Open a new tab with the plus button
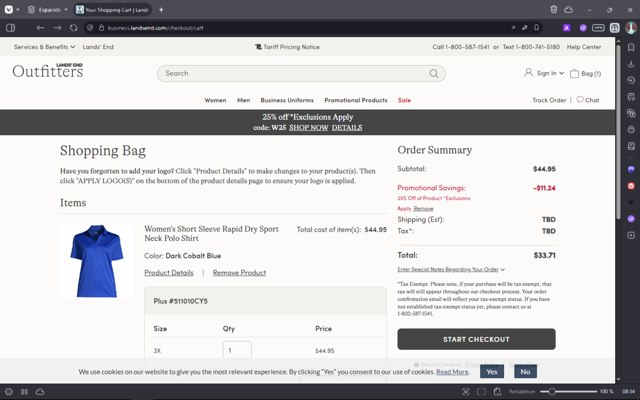640x400 pixels. pos(161,9)
